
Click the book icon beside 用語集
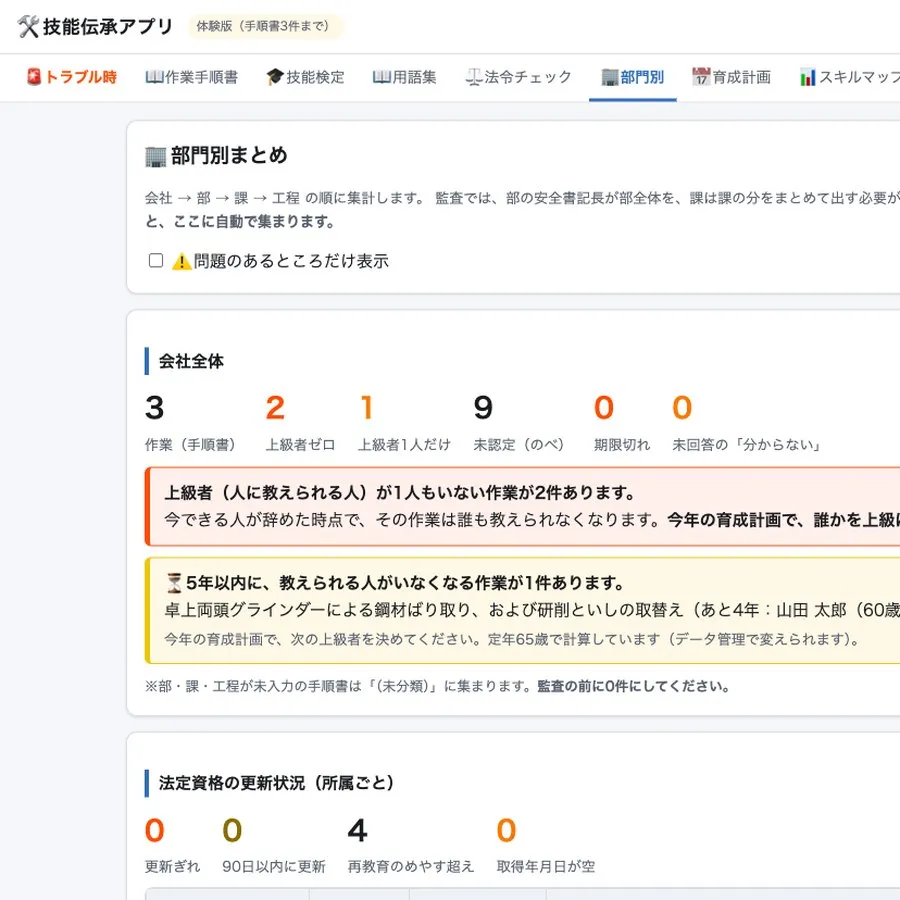tap(381, 77)
